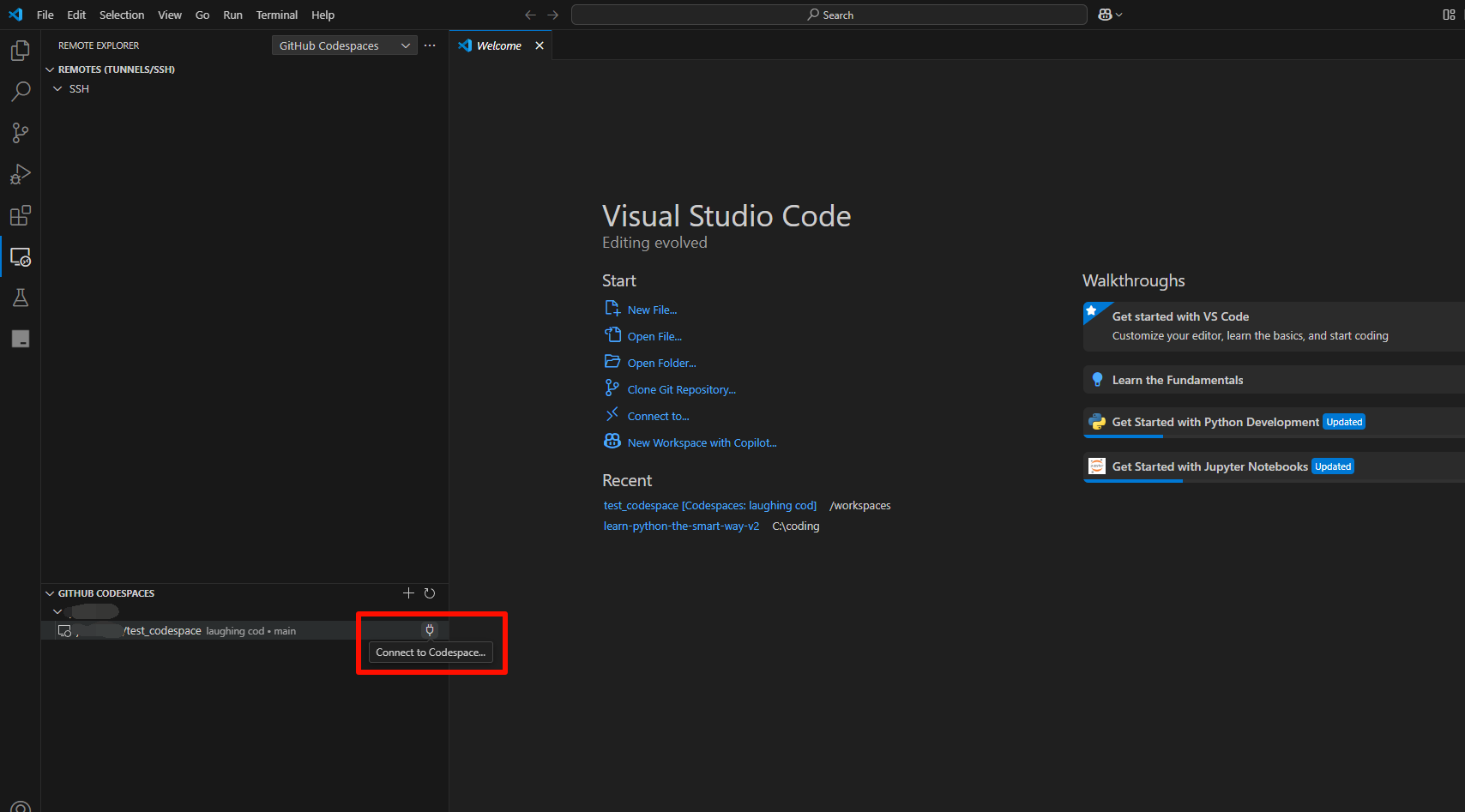Click the codespace icon beside test_codespace
Screen dimensions: 1465x812
click(64, 631)
